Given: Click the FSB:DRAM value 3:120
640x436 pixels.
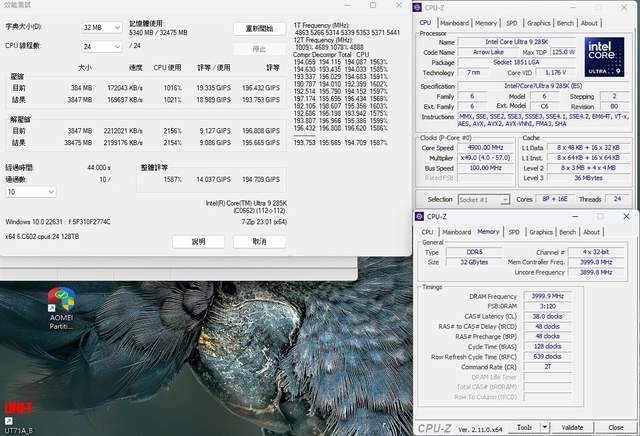Looking at the screenshot, I should pyautogui.click(x=547, y=306).
